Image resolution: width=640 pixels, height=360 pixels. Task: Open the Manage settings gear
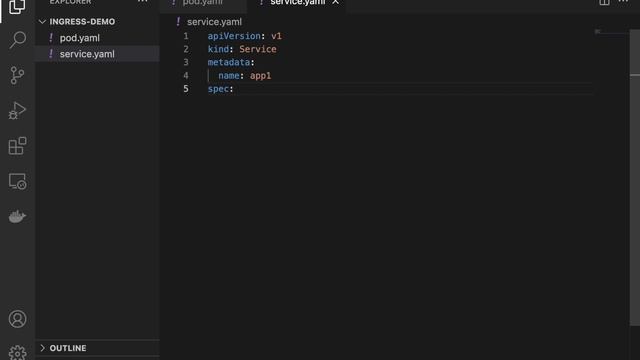(x=17, y=353)
